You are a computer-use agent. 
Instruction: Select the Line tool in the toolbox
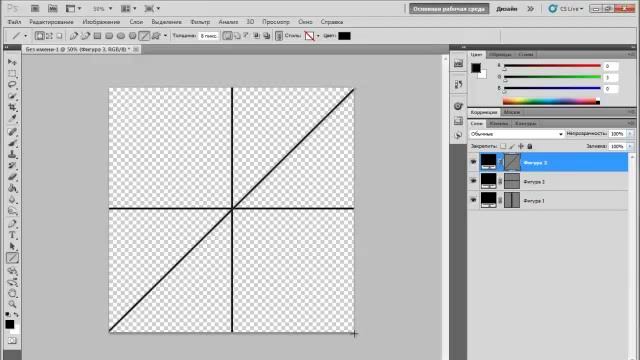pos(12,258)
